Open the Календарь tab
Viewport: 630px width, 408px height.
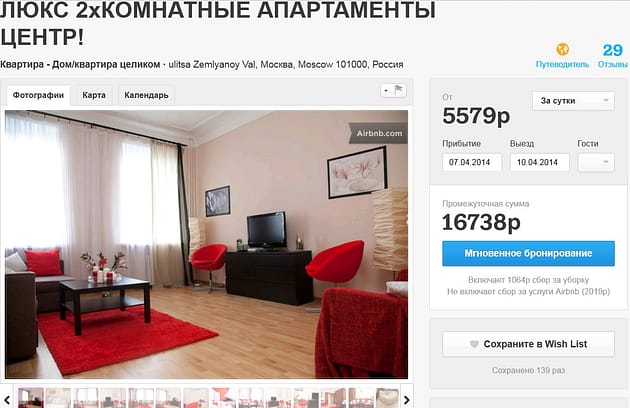click(x=146, y=95)
